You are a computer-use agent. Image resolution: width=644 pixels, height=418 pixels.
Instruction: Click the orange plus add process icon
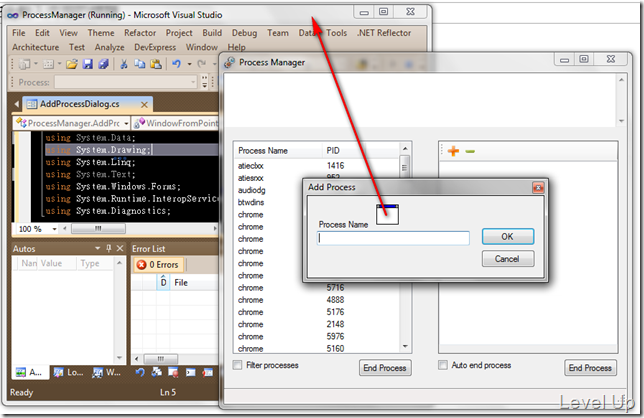(453, 151)
